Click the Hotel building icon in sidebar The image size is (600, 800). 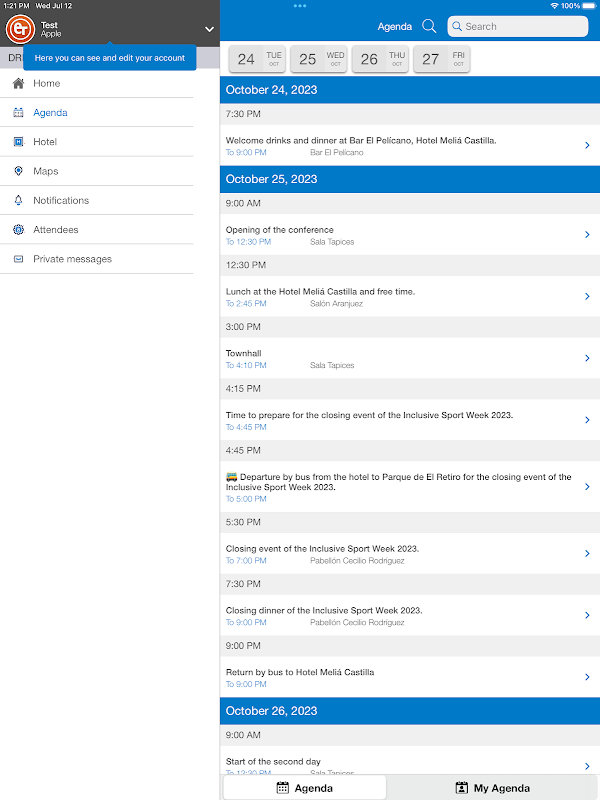point(18,142)
